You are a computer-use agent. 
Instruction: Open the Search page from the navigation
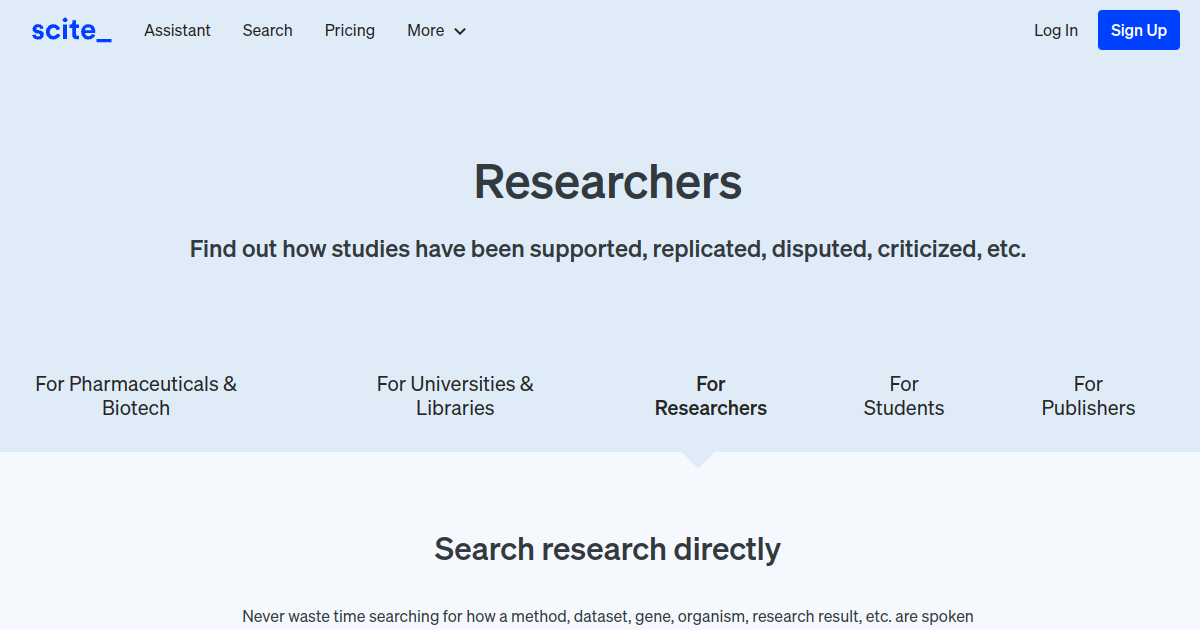[x=267, y=31]
